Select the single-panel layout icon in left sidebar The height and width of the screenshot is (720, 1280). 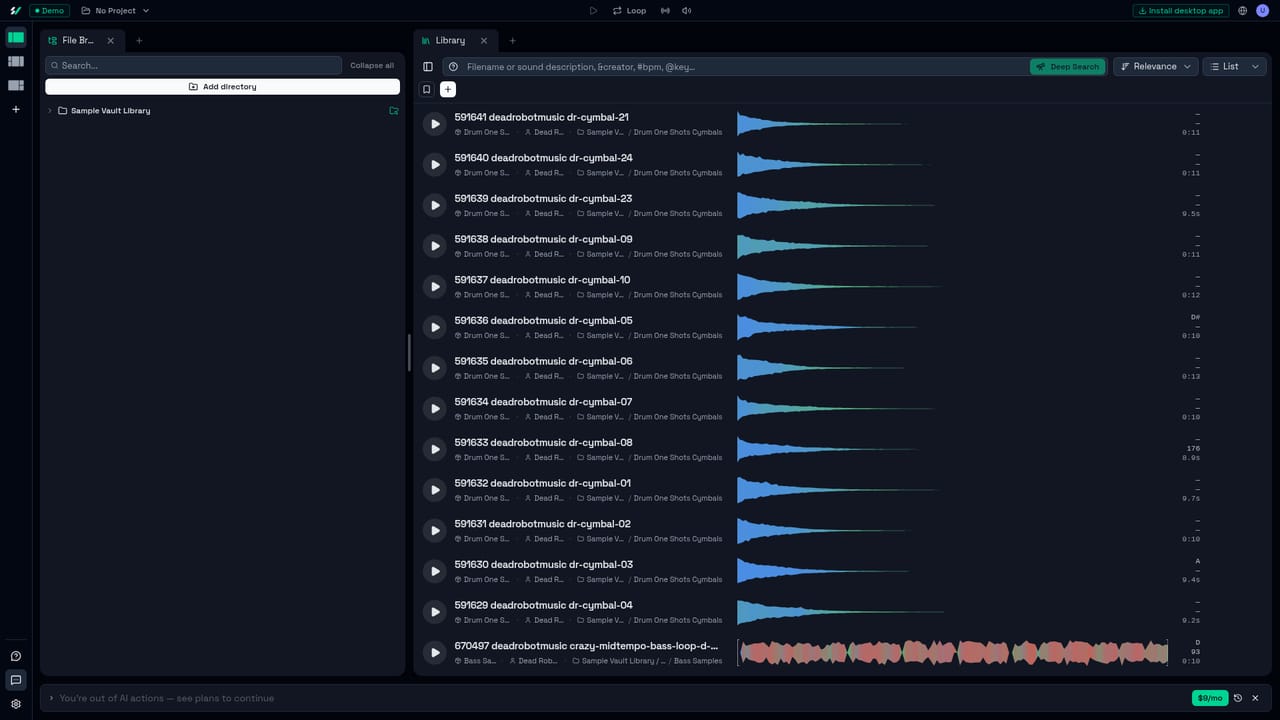(x=15, y=37)
